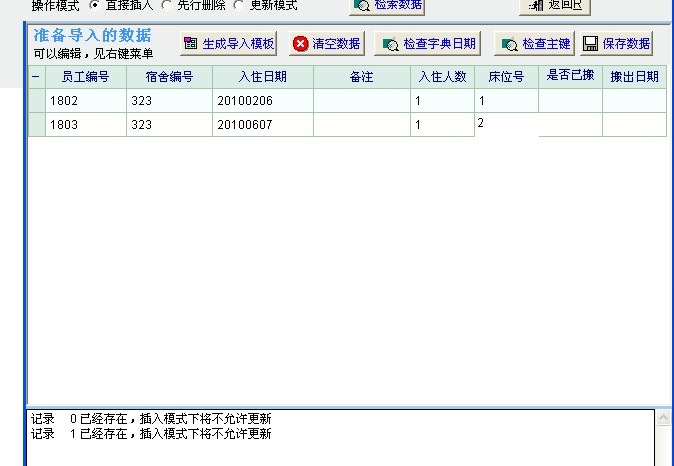Run 检查字典日期 check
The image size is (674, 466).
(430, 44)
